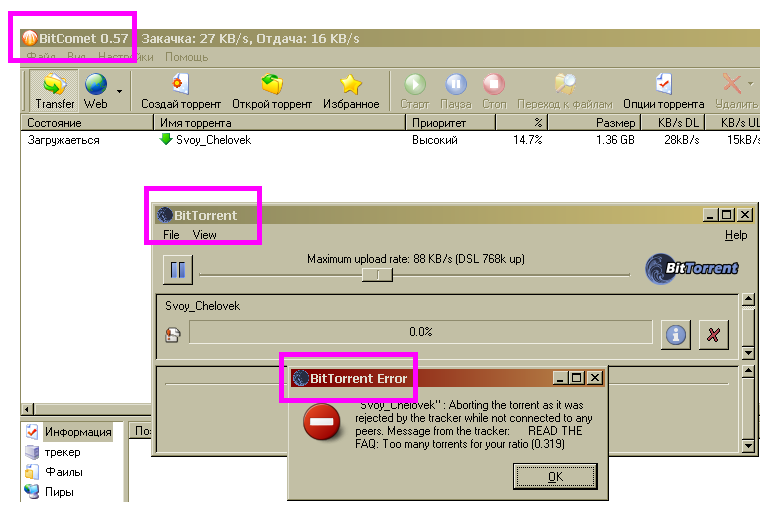Close the BitTorrent Error dialog
Screen dimensions: 784x528
594,378
